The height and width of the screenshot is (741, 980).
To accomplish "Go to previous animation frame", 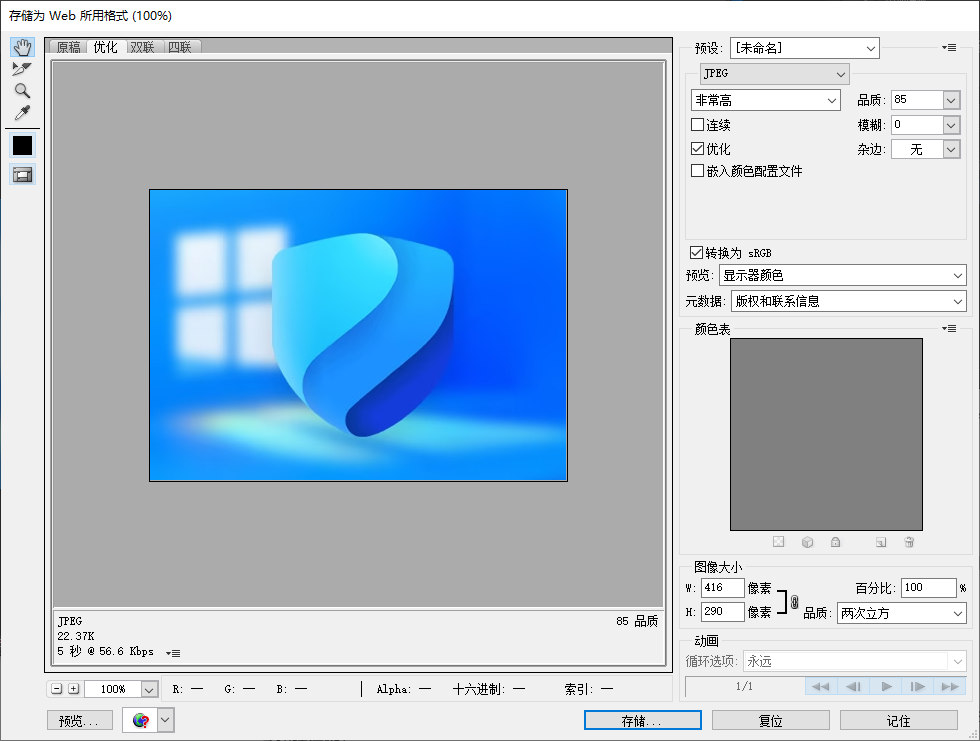I will [x=853, y=687].
